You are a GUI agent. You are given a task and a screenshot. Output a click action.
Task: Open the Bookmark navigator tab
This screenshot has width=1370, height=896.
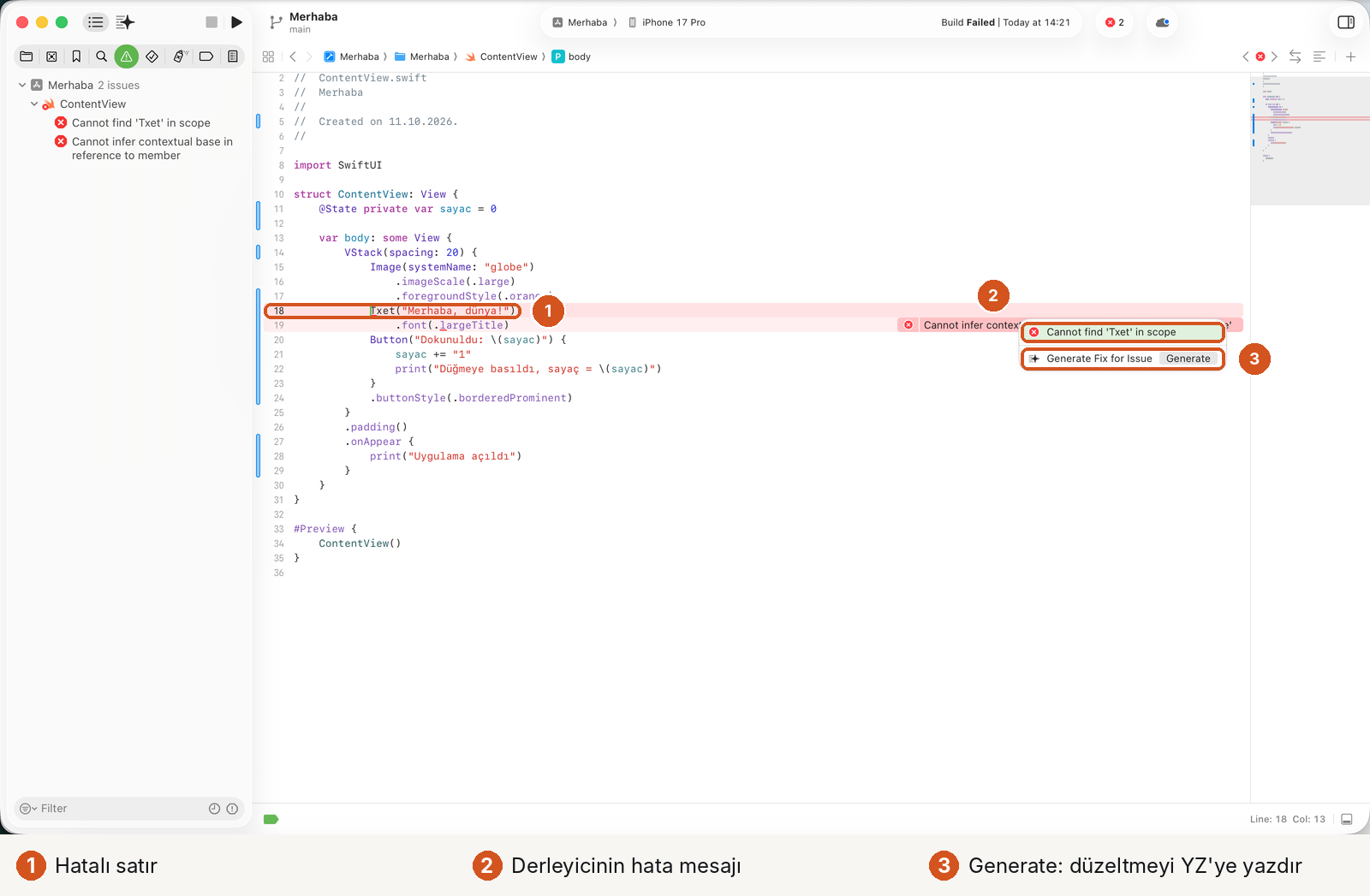pos(76,56)
